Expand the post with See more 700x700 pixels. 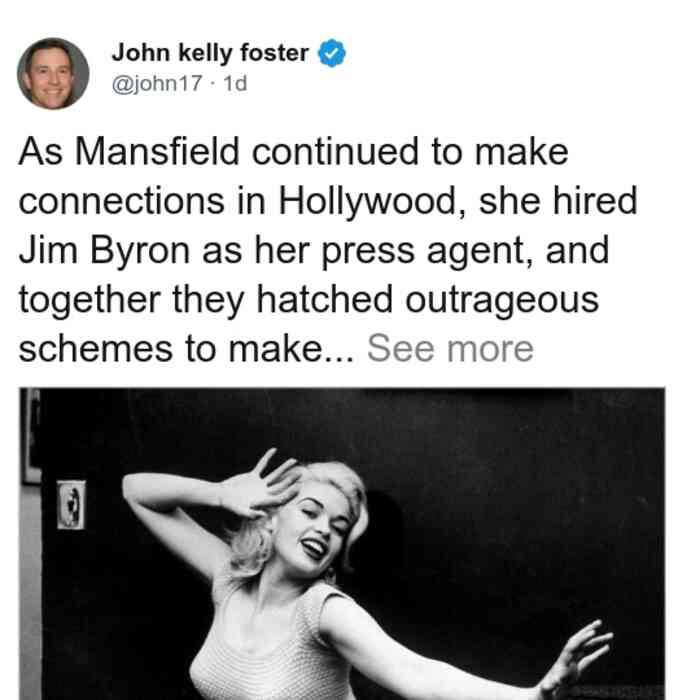click(450, 349)
